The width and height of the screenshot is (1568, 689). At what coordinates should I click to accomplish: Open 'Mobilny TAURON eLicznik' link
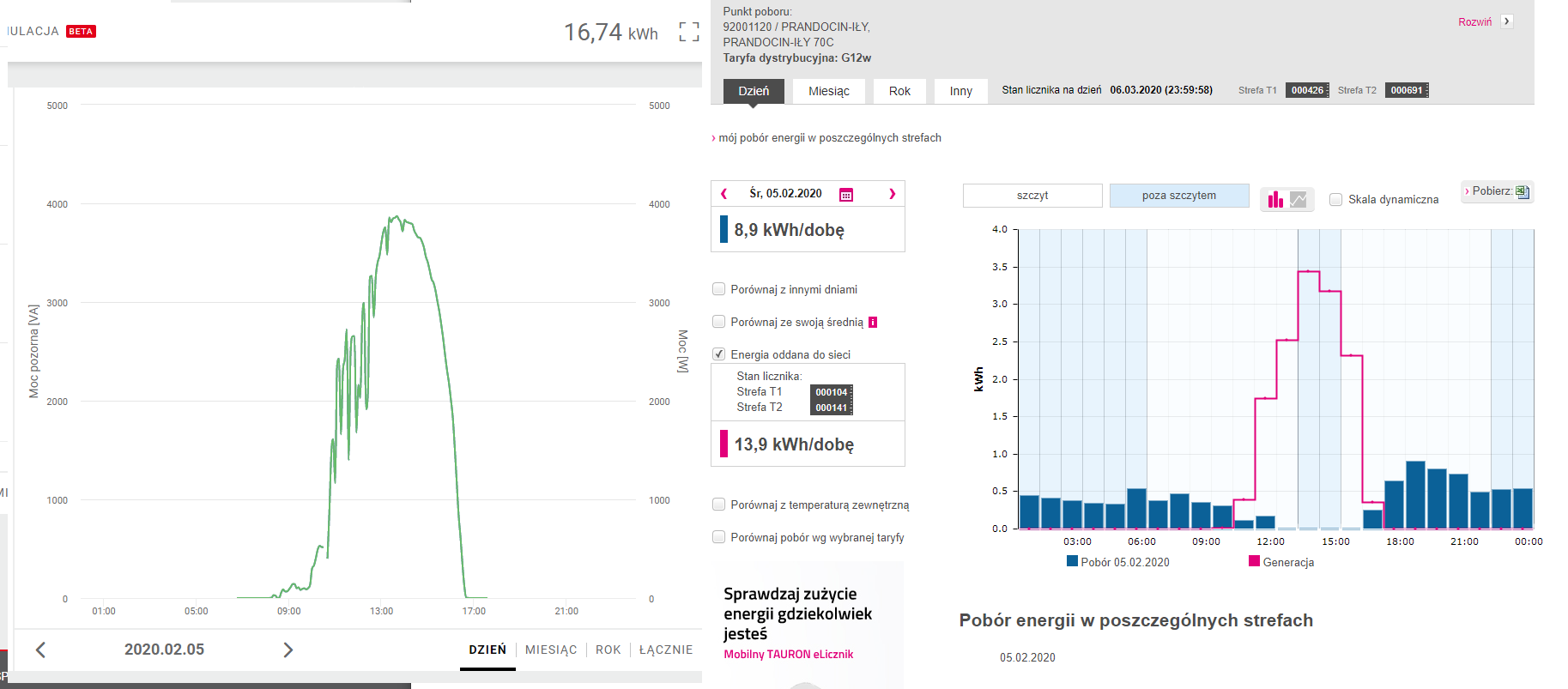pos(788,655)
